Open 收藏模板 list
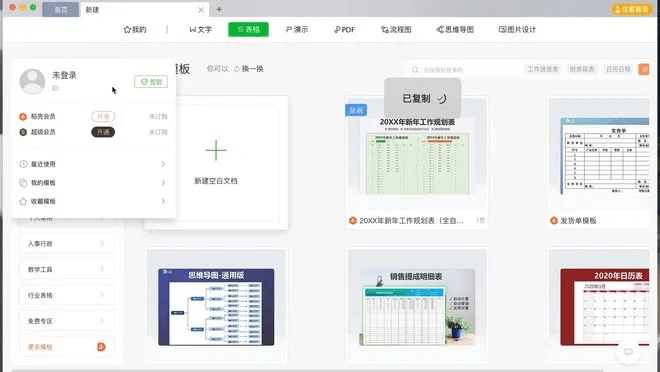Image resolution: width=660 pixels, height=372 pixels. [x=93, y=201]
